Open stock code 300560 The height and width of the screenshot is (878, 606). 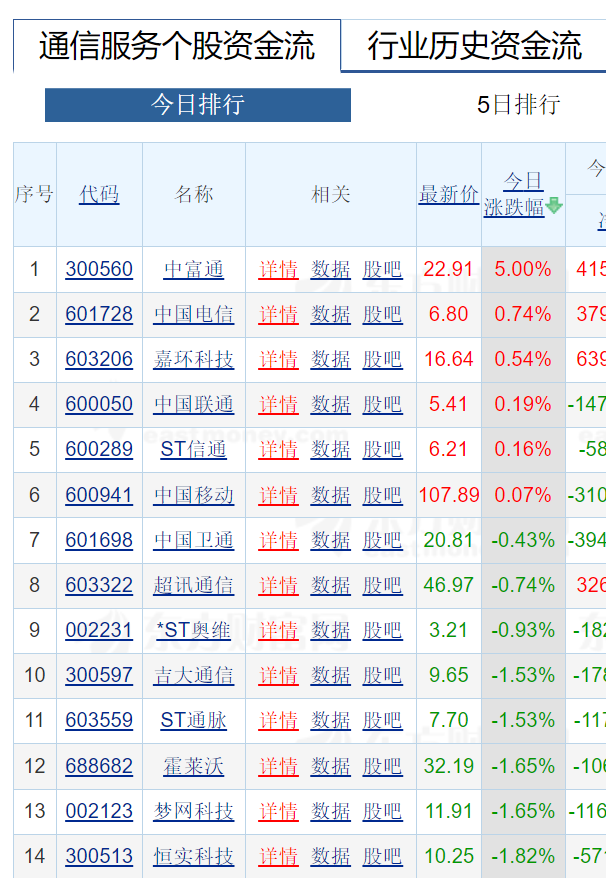point(99,269)
